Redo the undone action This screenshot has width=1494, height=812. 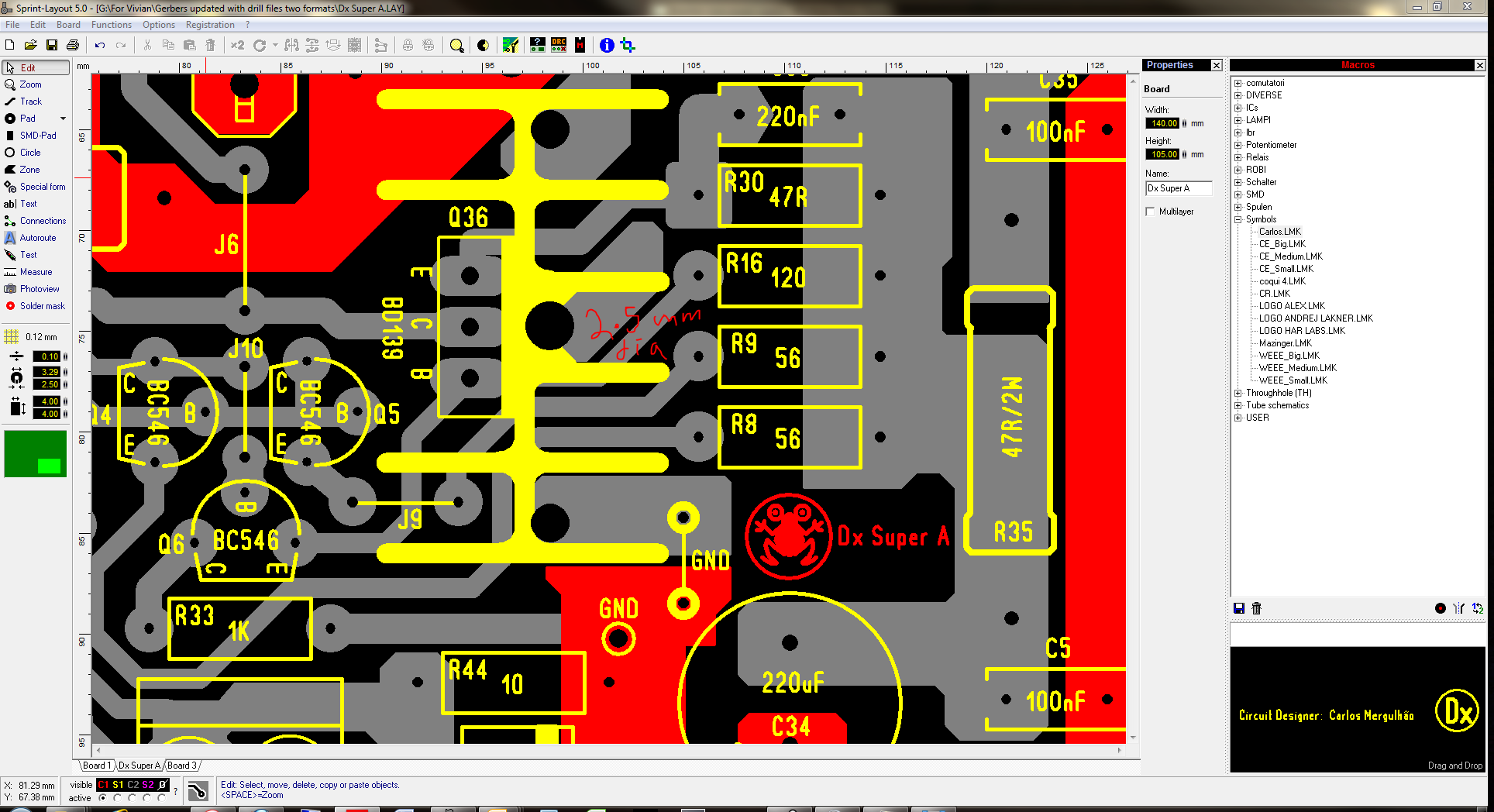point(121,45)
